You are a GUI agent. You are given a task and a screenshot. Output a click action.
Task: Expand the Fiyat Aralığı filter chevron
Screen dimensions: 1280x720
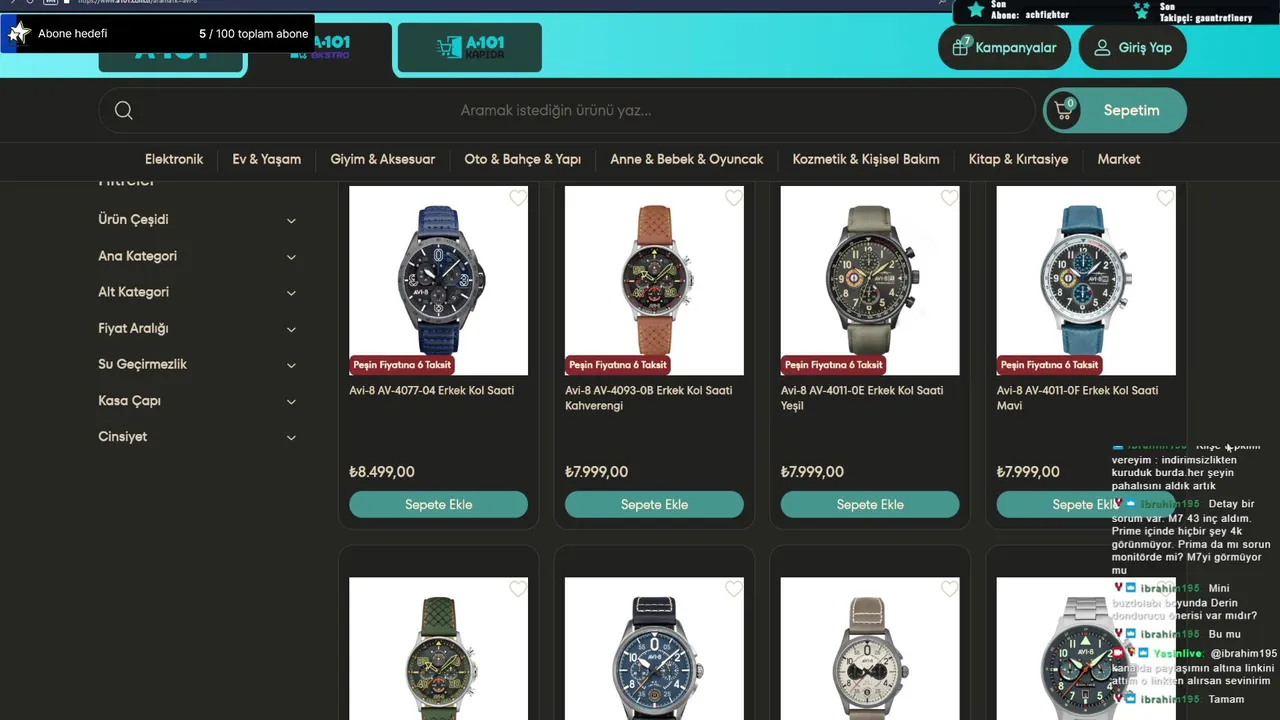coord(291,329)
